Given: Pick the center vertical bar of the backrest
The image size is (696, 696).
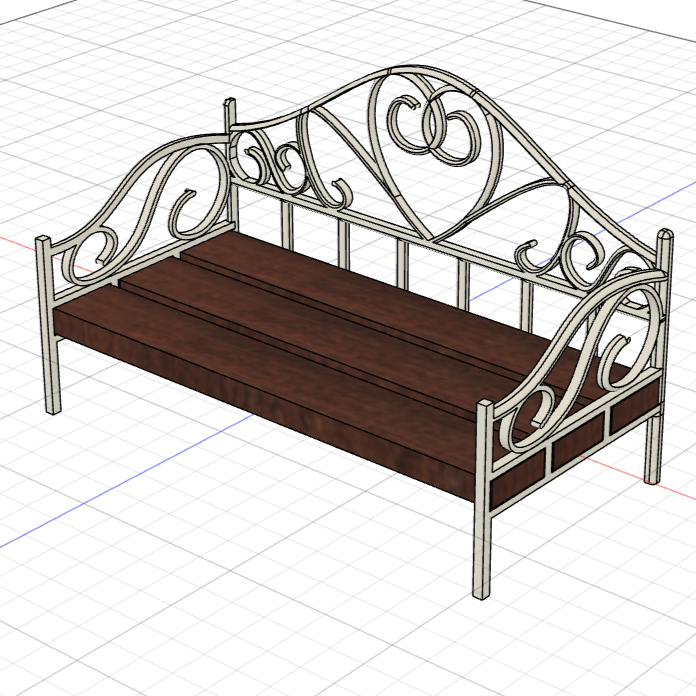Looking at the screenshot, I should pyautogui.click(x=403, y=264).
